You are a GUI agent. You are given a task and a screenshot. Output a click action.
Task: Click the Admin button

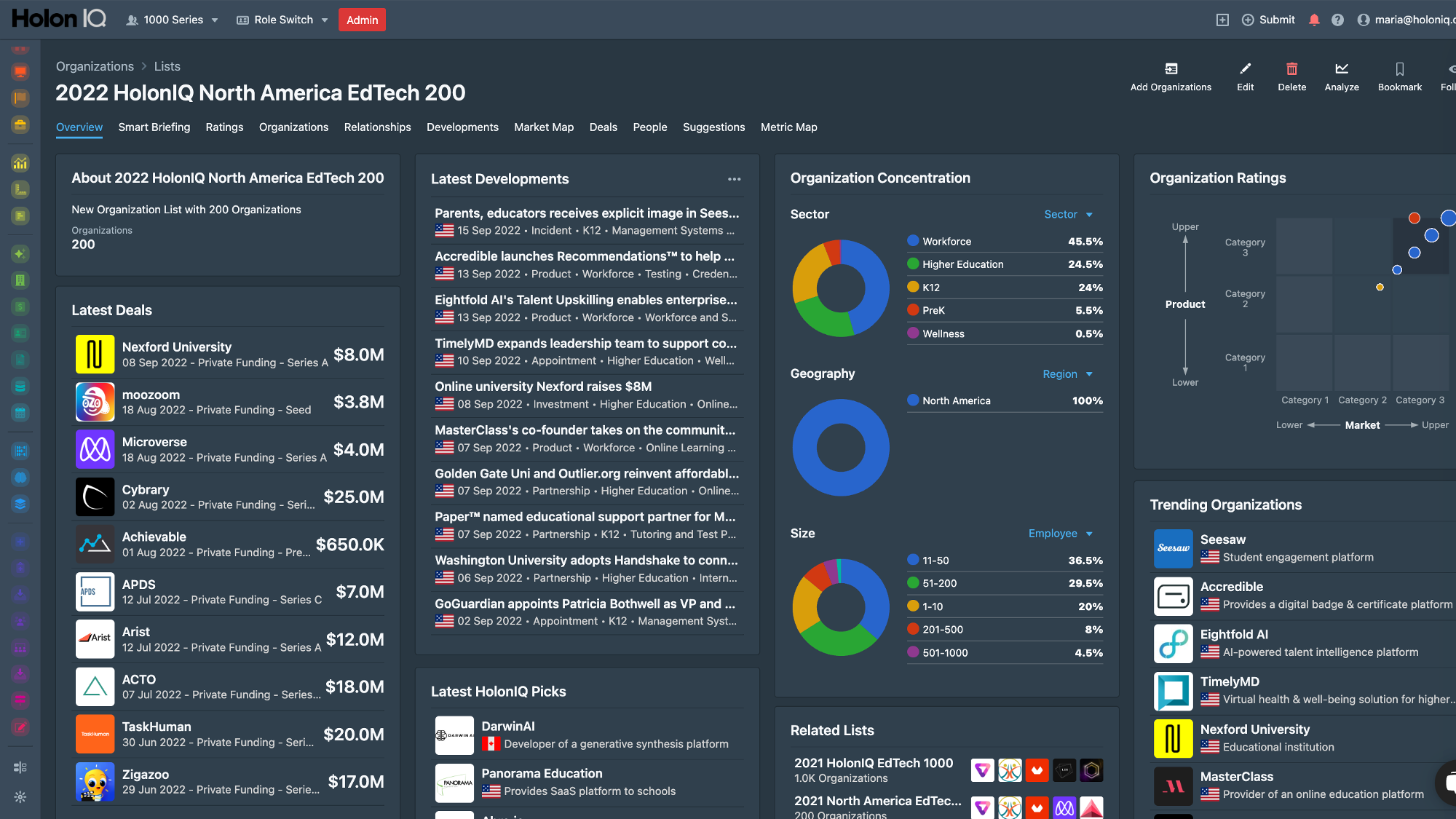tap(362, 20)
